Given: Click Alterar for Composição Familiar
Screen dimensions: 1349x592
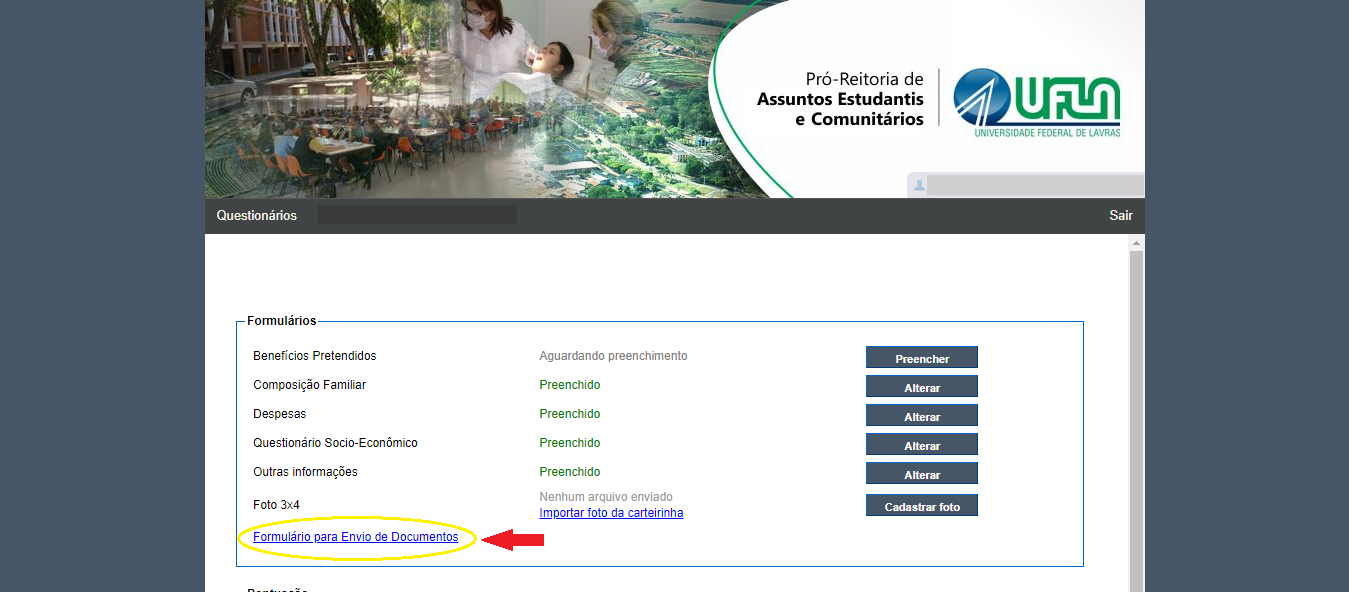Looking at the screenshot, I should 922,387.
